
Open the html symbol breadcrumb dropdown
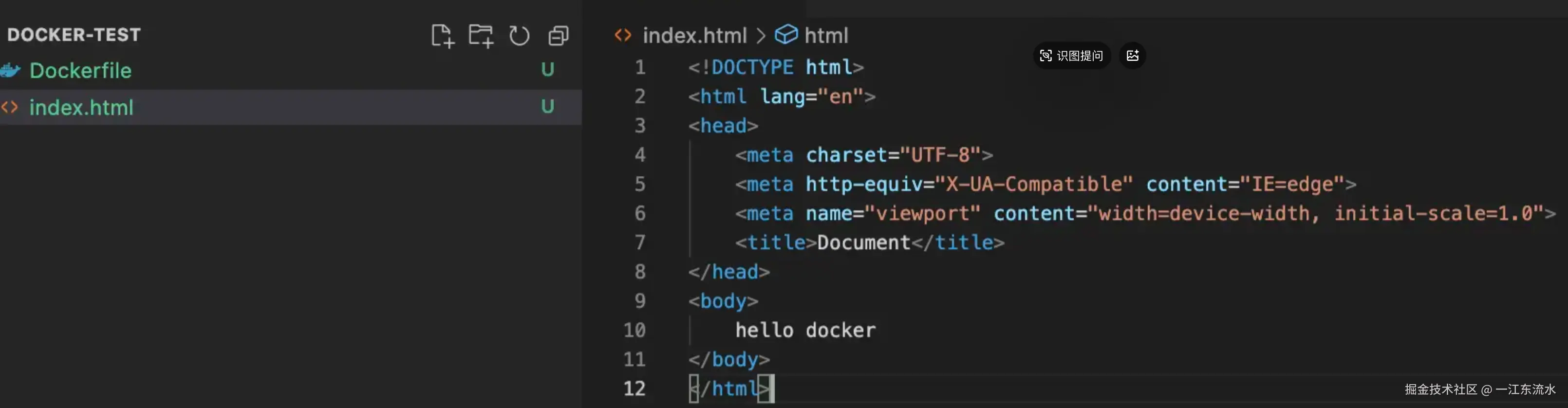[826, 36]
